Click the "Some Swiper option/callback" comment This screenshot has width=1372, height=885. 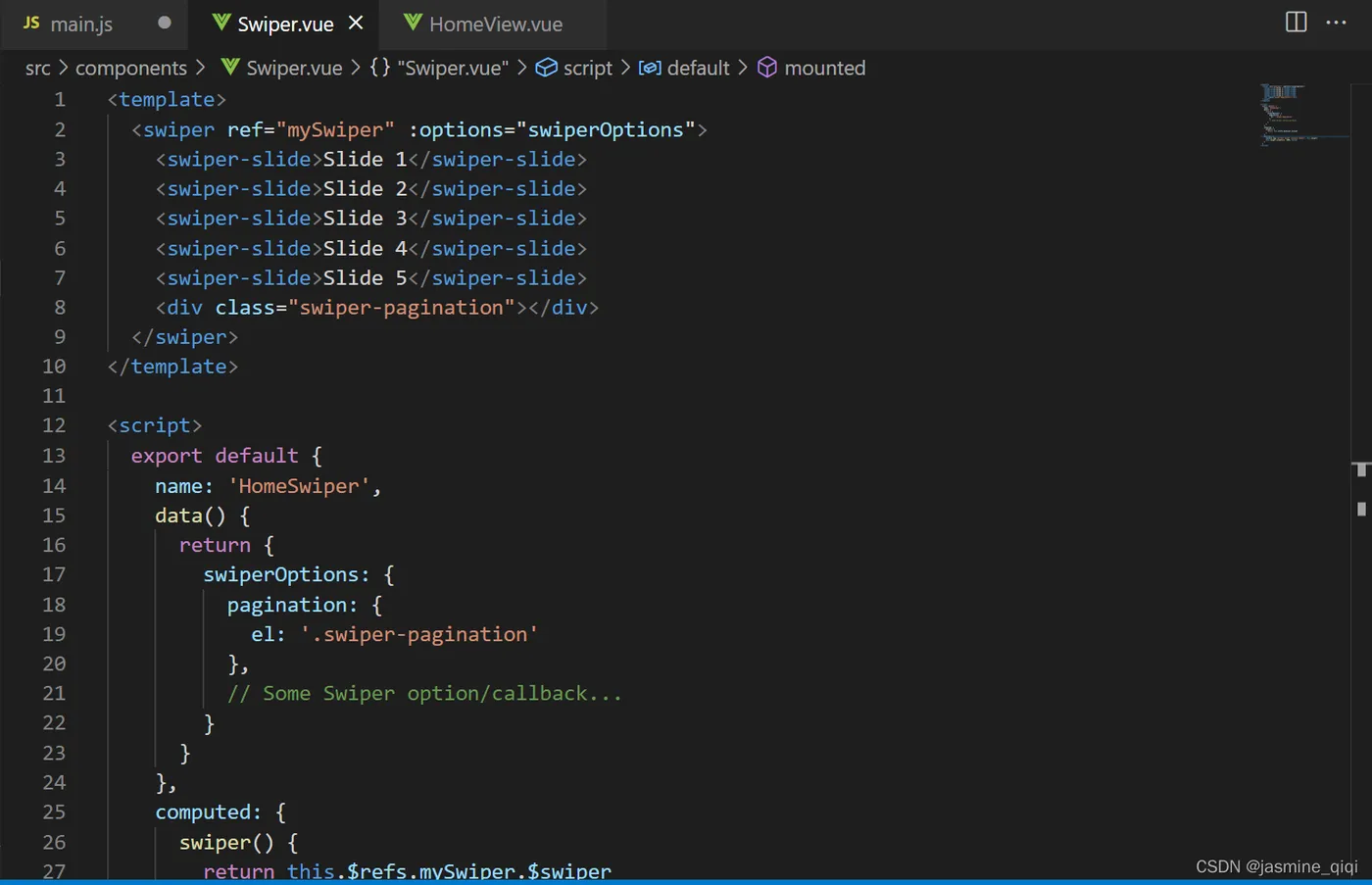424,693
